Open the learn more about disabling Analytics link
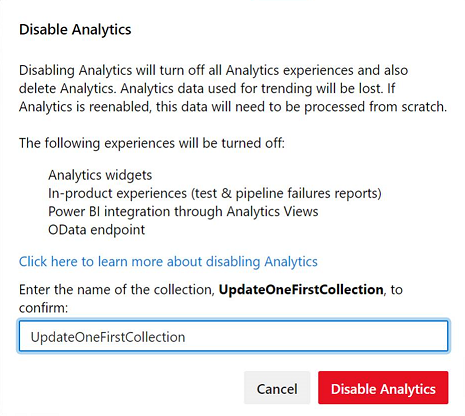 pyautogui.click(x=168, y=262)
